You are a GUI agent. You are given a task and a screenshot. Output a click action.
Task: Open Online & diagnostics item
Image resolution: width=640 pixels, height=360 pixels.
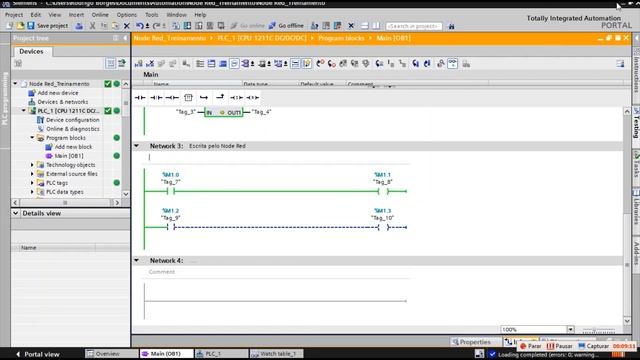tap(72, 129)
